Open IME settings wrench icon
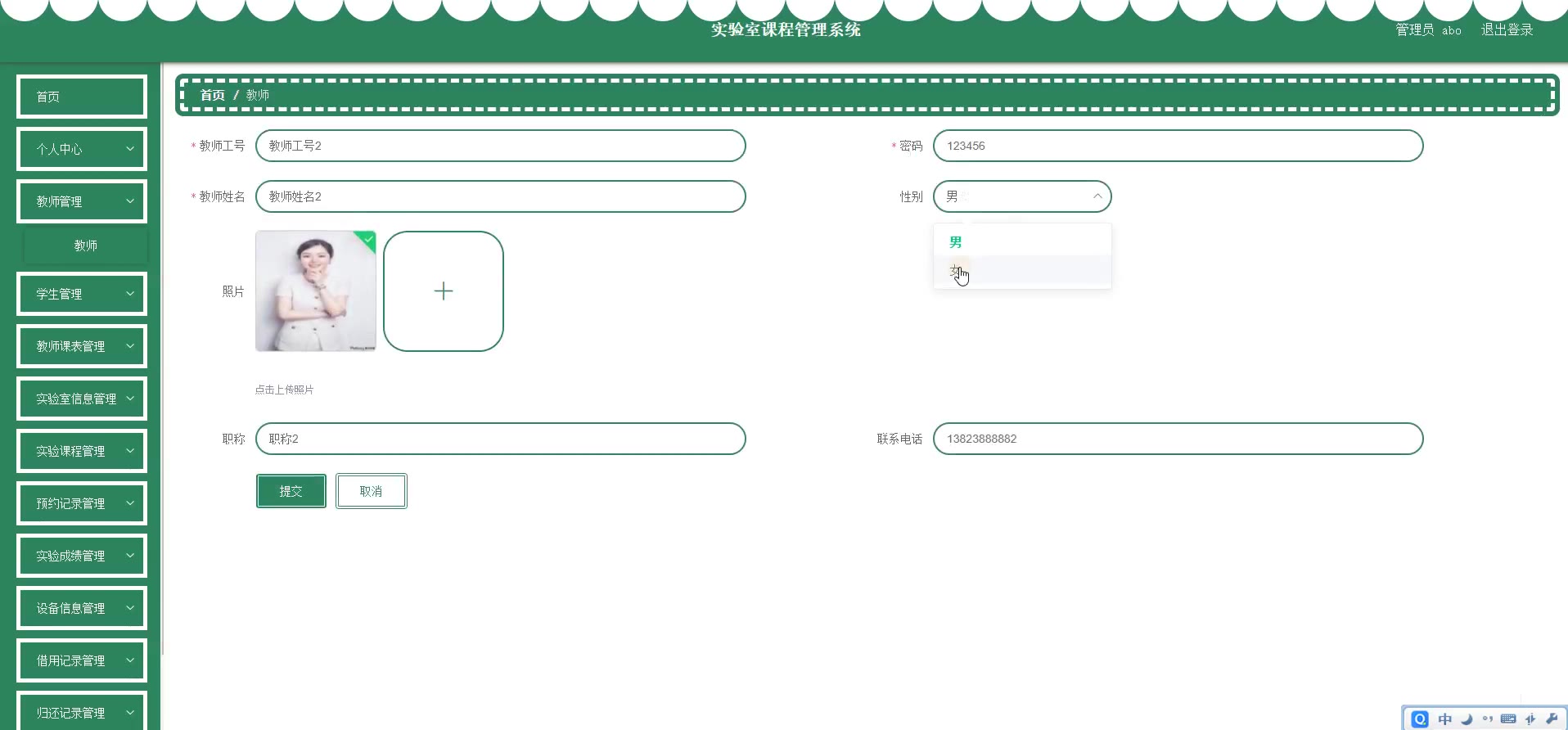The height and width of the screenshot is (730, 1568). tap(1551, 719)
